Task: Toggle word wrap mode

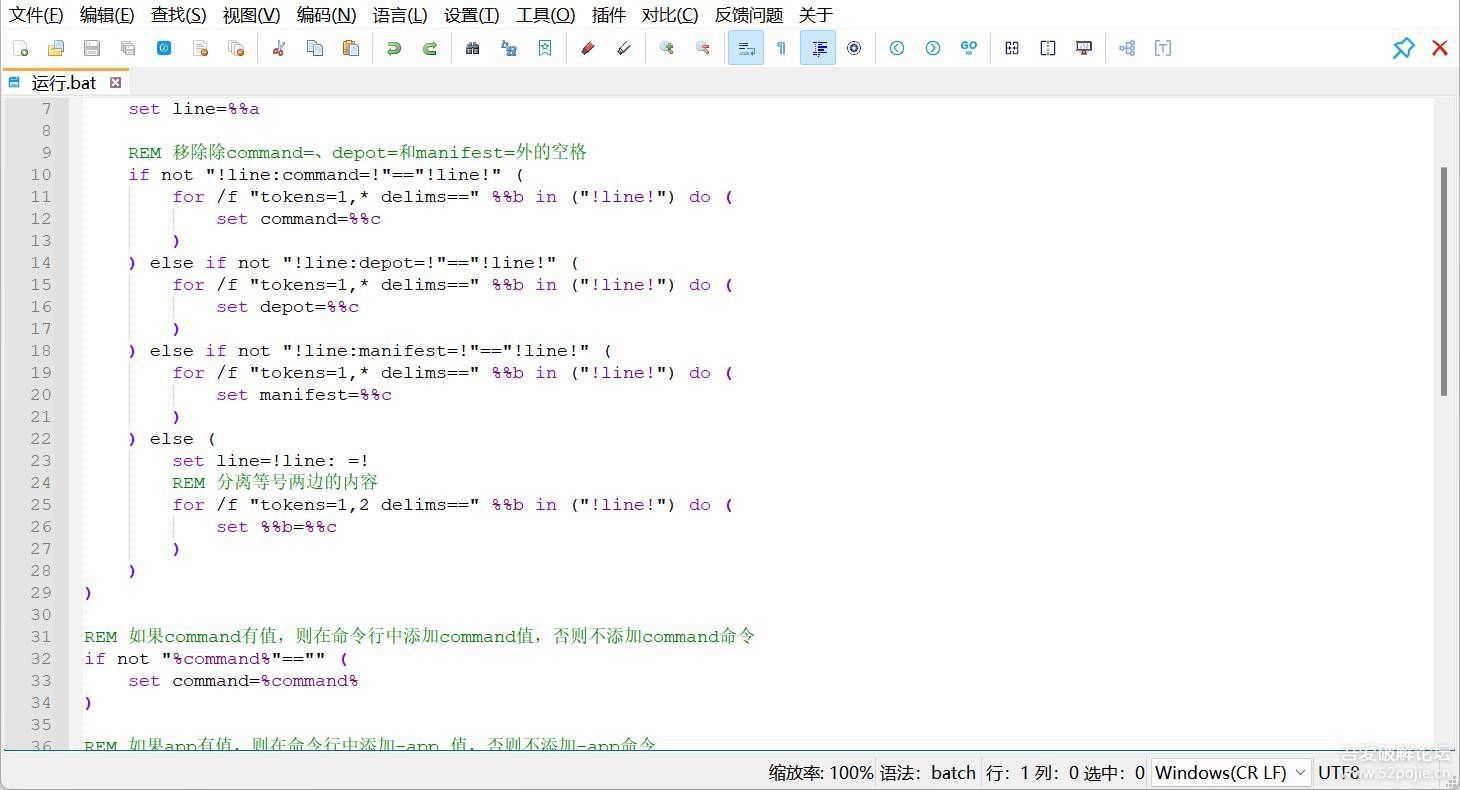Action: [x=746, y=47]
